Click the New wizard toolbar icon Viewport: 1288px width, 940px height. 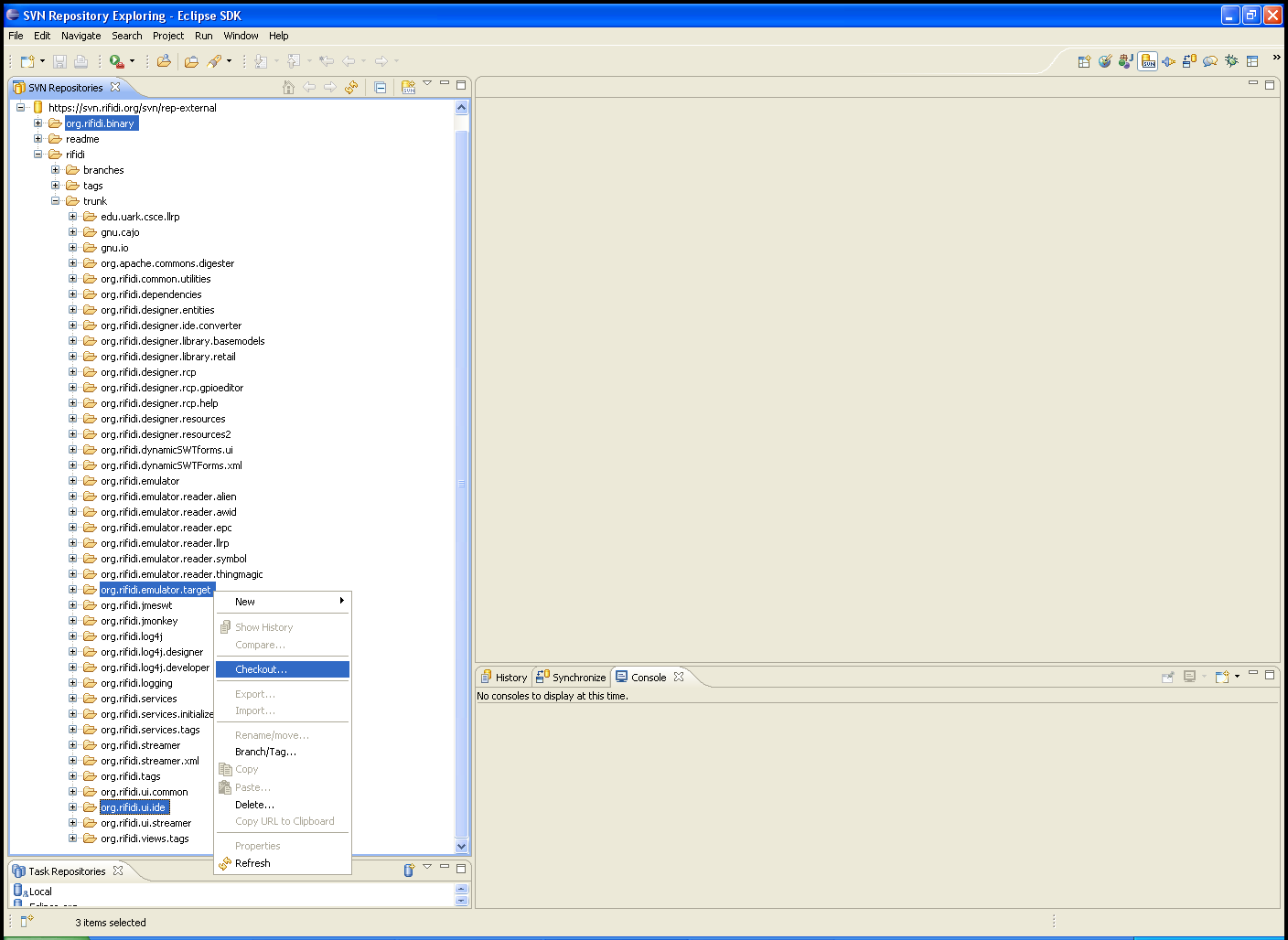click(27, 61)
